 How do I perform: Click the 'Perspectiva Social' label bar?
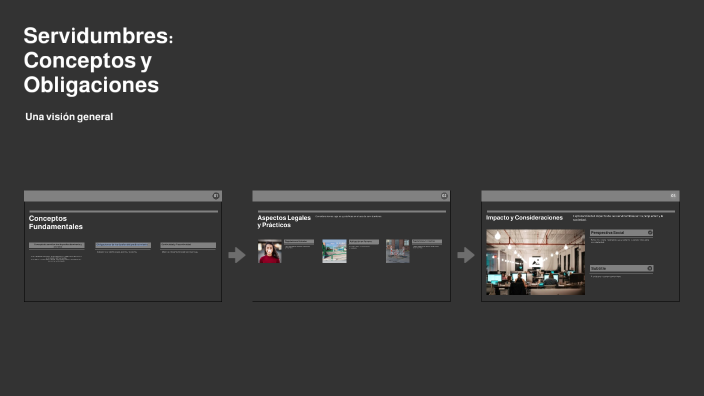[621, 233]
